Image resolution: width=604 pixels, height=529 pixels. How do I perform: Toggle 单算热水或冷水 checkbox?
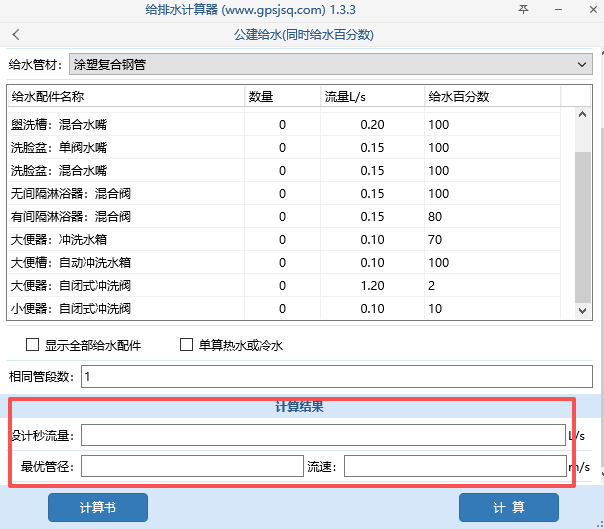pyautogui.click(x=186, y=345)
